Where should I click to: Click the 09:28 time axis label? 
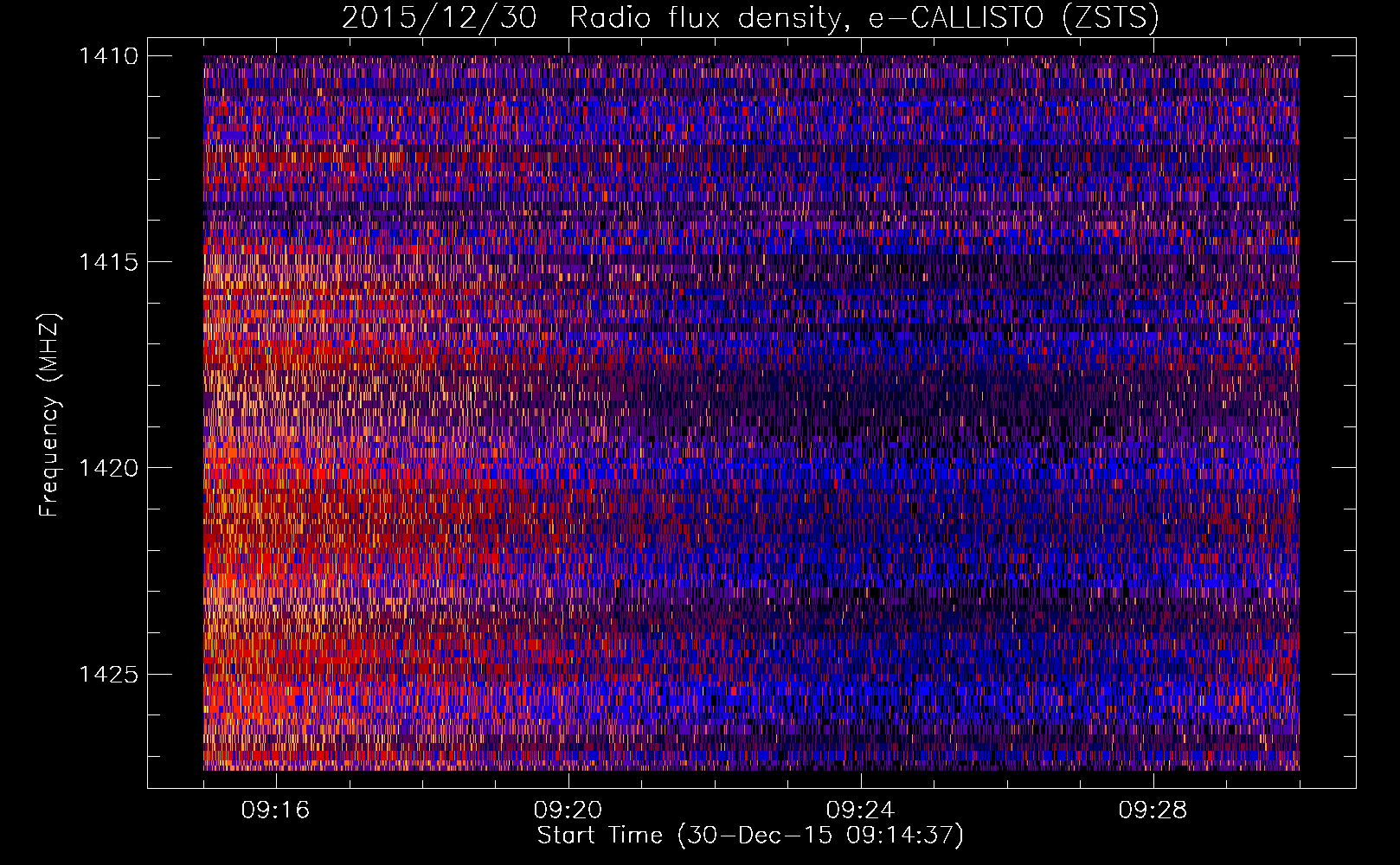1153,811
